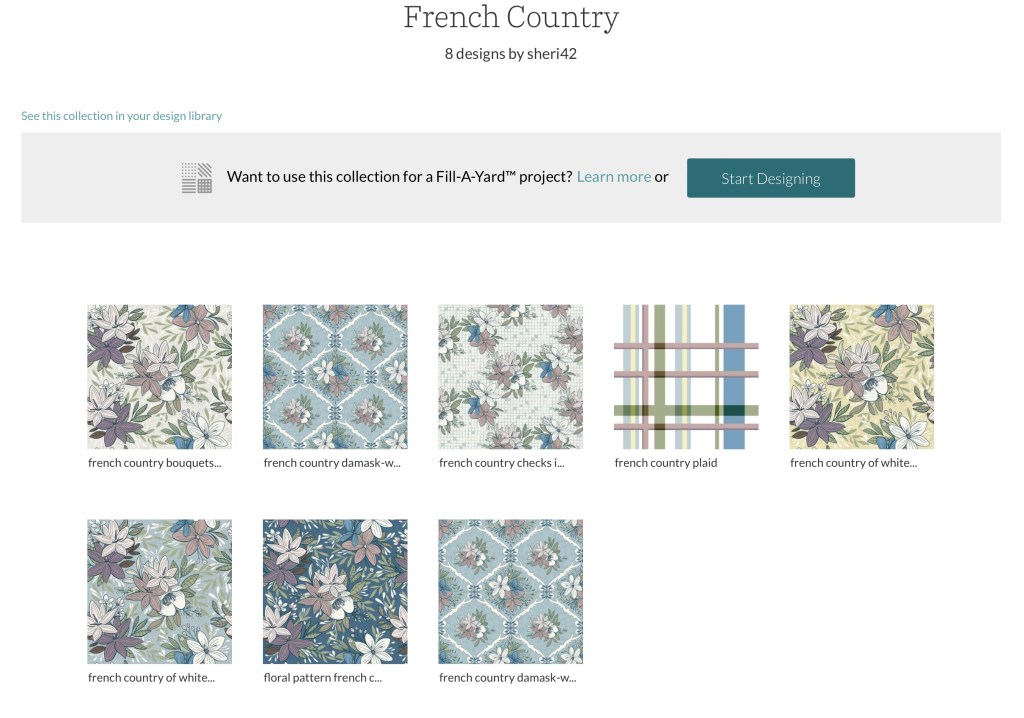Click the Fill-A-Yard grid pattern icon
Screen dimensions: 1024x718
(x=197, y=177)
